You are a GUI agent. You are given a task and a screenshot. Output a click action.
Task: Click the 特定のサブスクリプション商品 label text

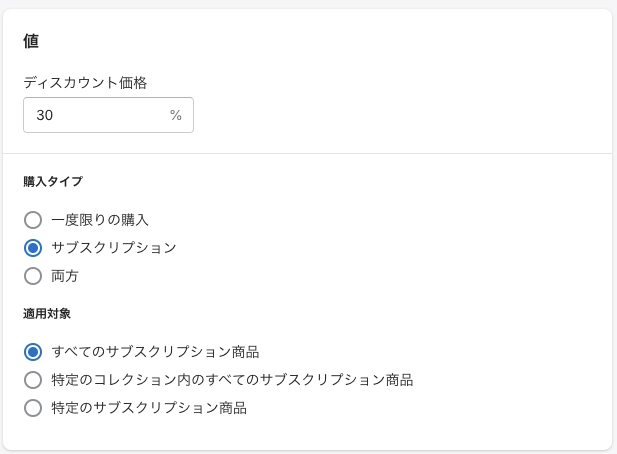tap(149, 408)
